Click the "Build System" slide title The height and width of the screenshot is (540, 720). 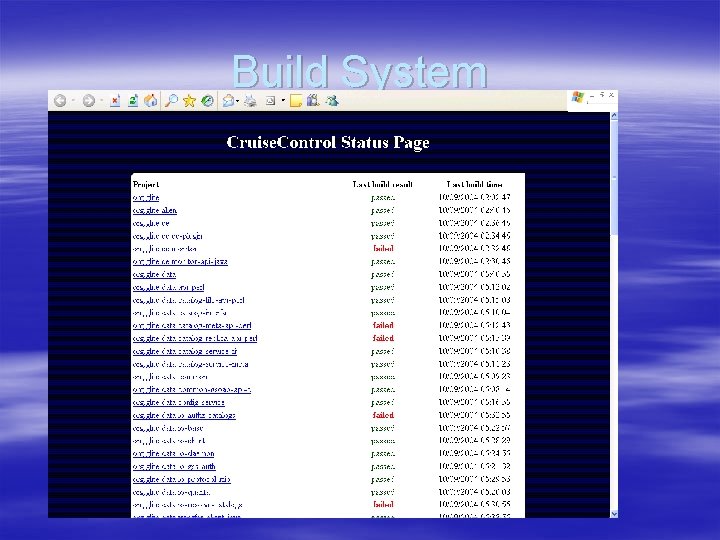coord(360,71)
